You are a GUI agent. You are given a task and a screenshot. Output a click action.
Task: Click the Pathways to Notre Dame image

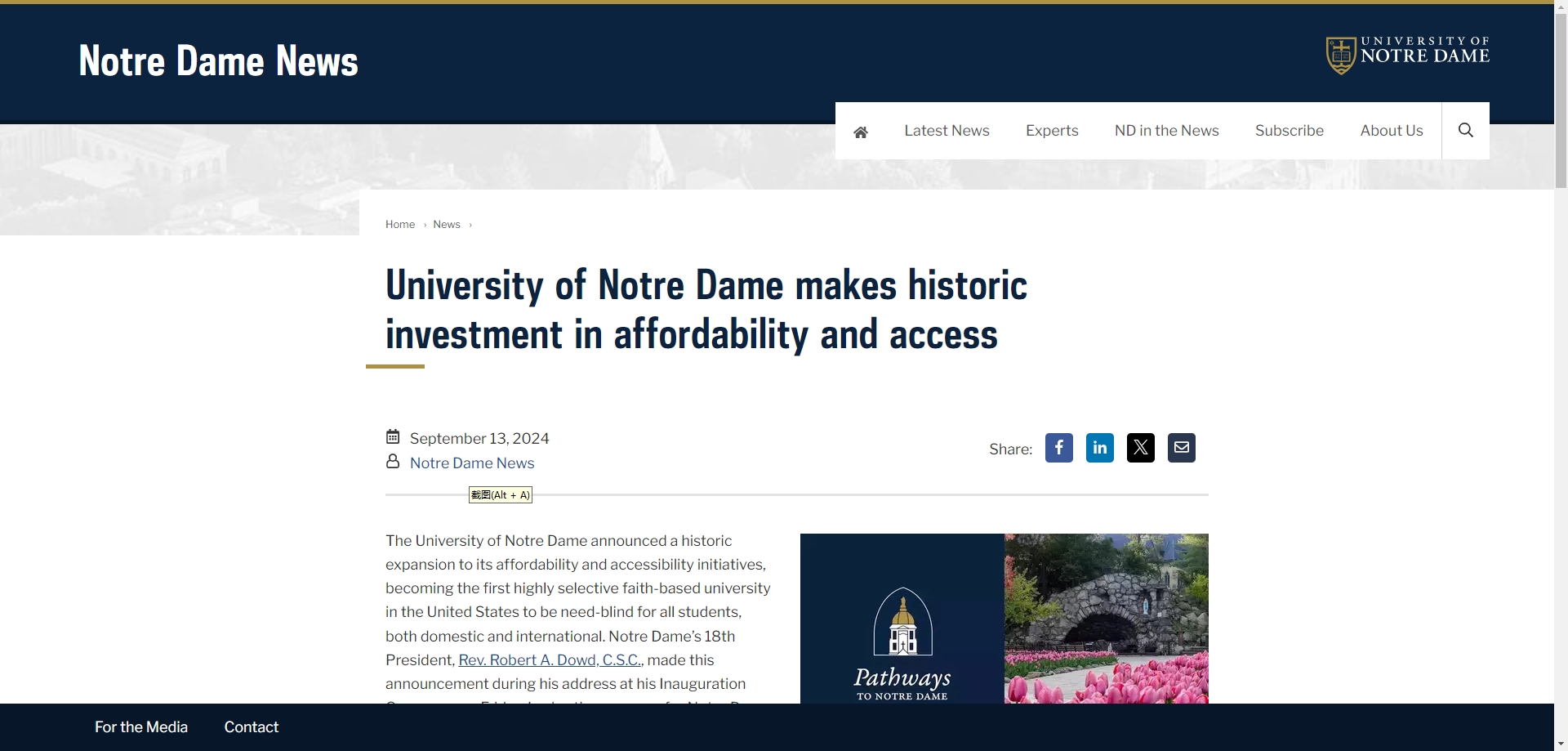pyautogui.click(x=1004, y=619)
